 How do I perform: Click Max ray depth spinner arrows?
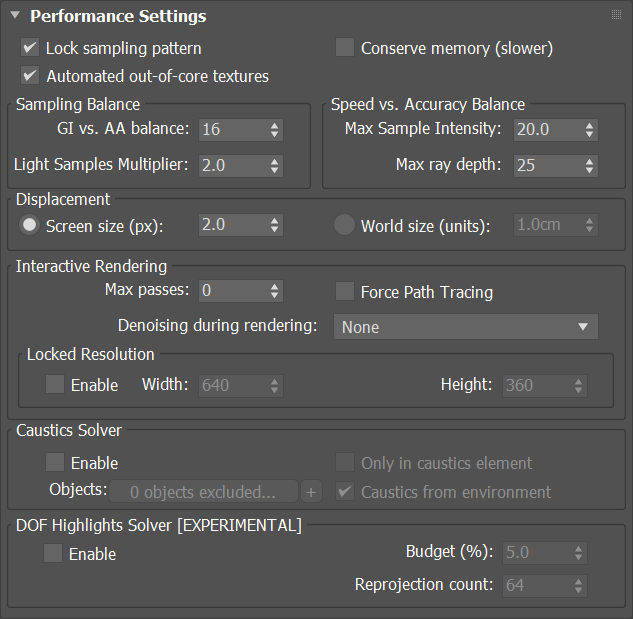pyautogui.click(x=589, y=166)
